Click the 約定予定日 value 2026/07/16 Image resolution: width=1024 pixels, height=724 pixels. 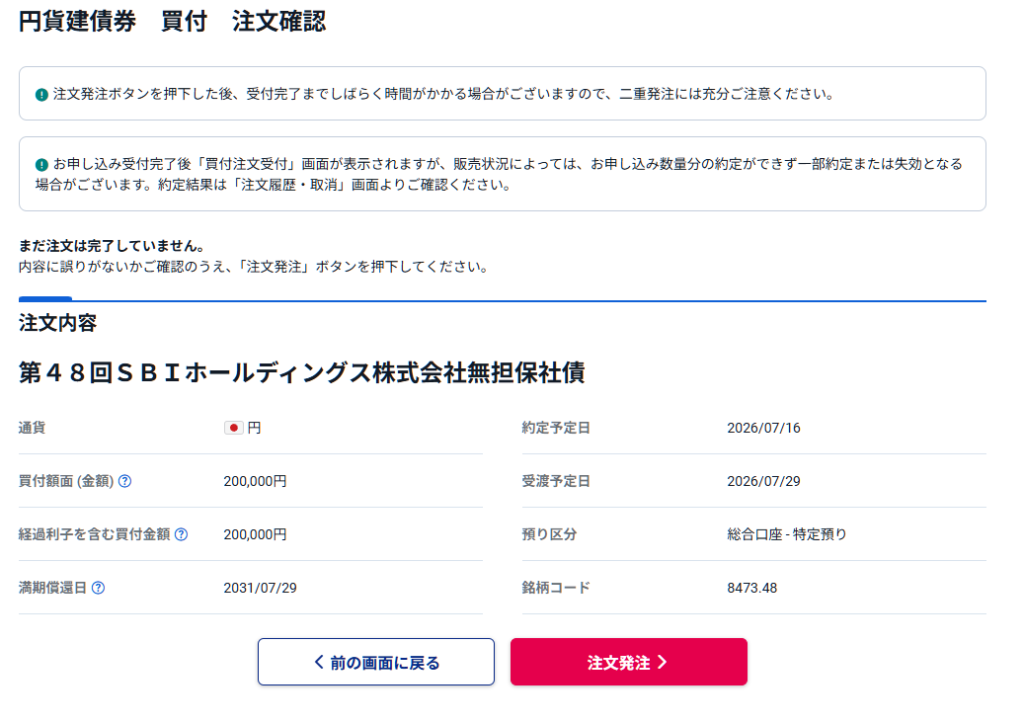click(x=763, y=428)
